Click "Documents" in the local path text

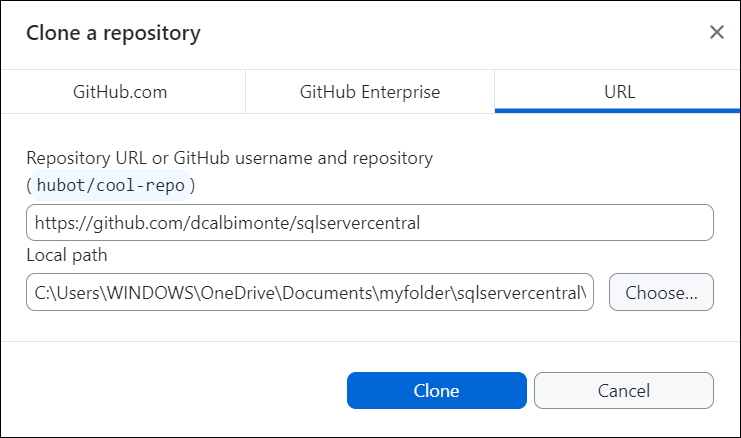coord(323,293)
